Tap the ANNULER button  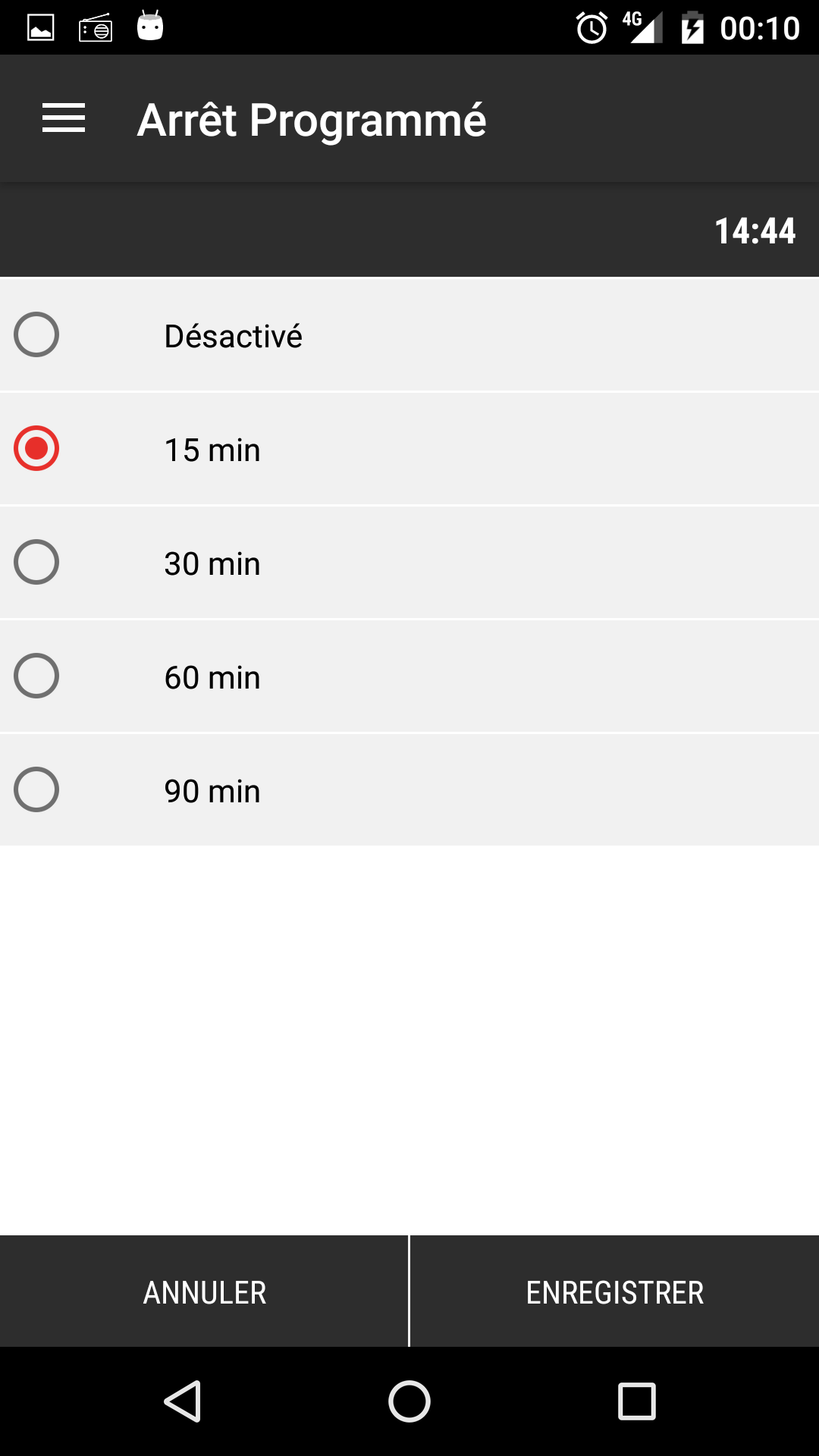[204, 1291]
